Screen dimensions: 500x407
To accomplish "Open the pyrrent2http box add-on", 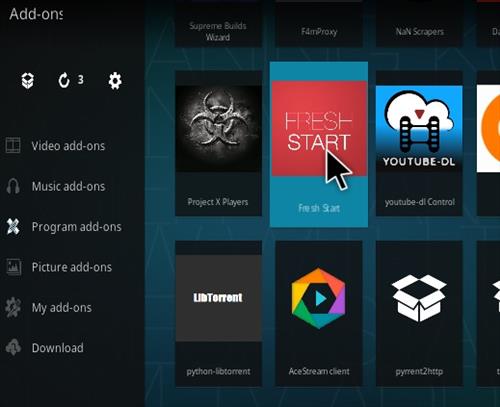I will click(419, 313).
